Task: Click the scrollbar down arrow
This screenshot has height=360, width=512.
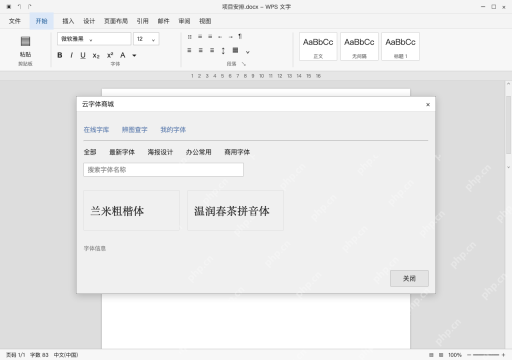Action: coord(508,167)
